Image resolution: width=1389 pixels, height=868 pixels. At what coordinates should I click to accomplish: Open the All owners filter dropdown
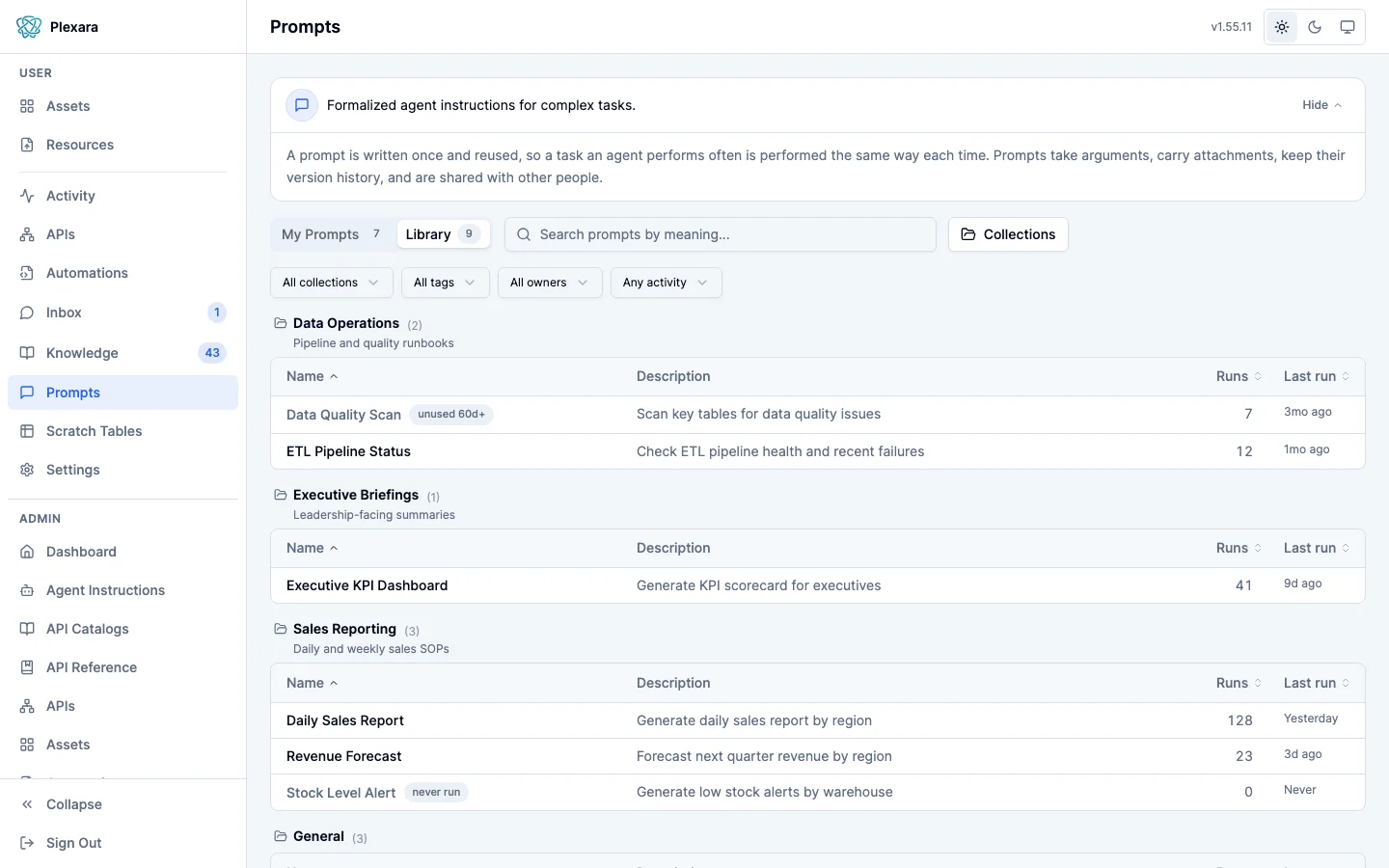pyautogui.click(x=550, y=283)
